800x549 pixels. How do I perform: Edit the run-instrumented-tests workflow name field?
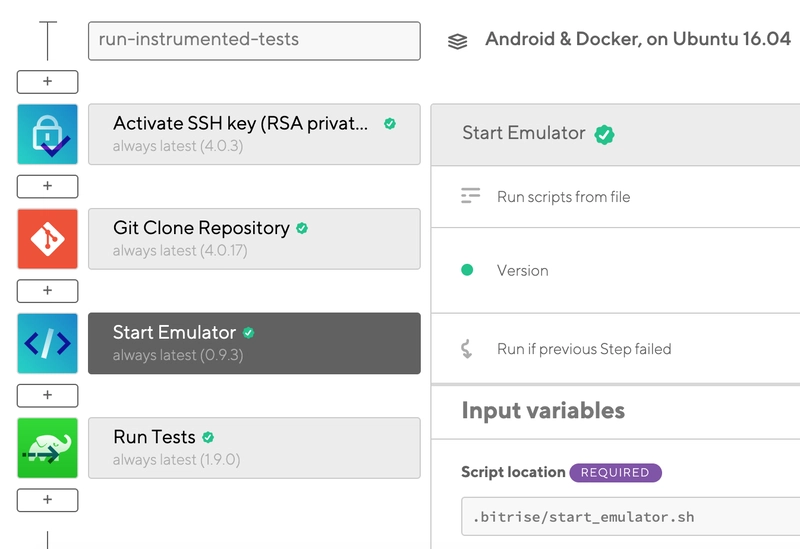[254, 41]
